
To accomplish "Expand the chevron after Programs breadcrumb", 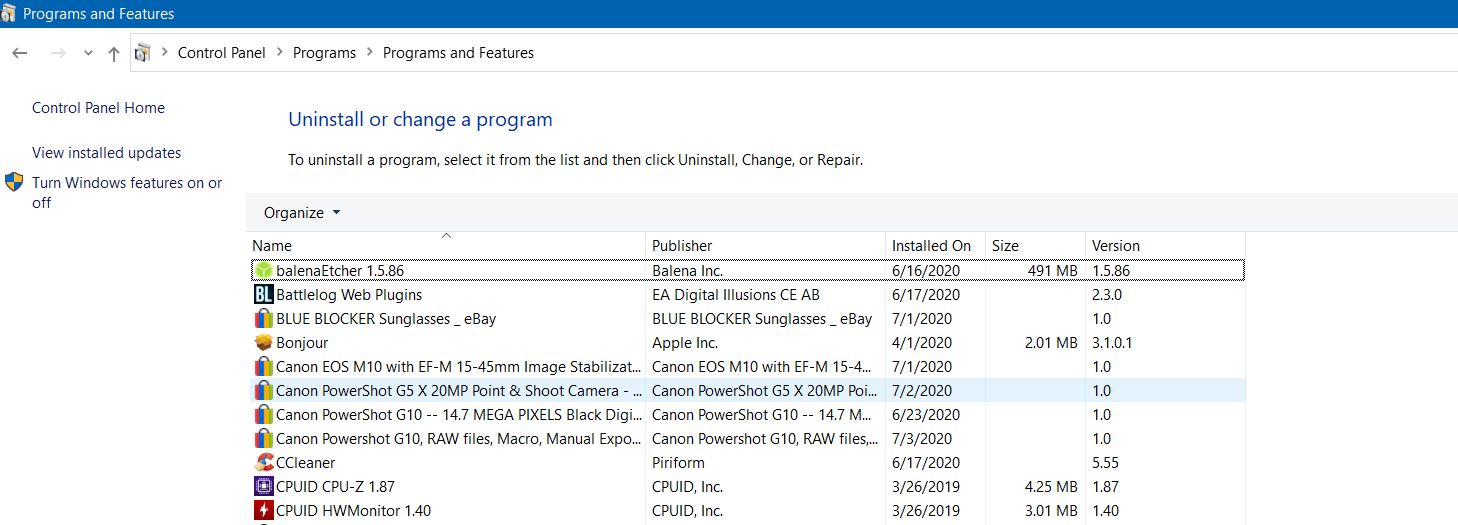I will click(x=370, y=53).
